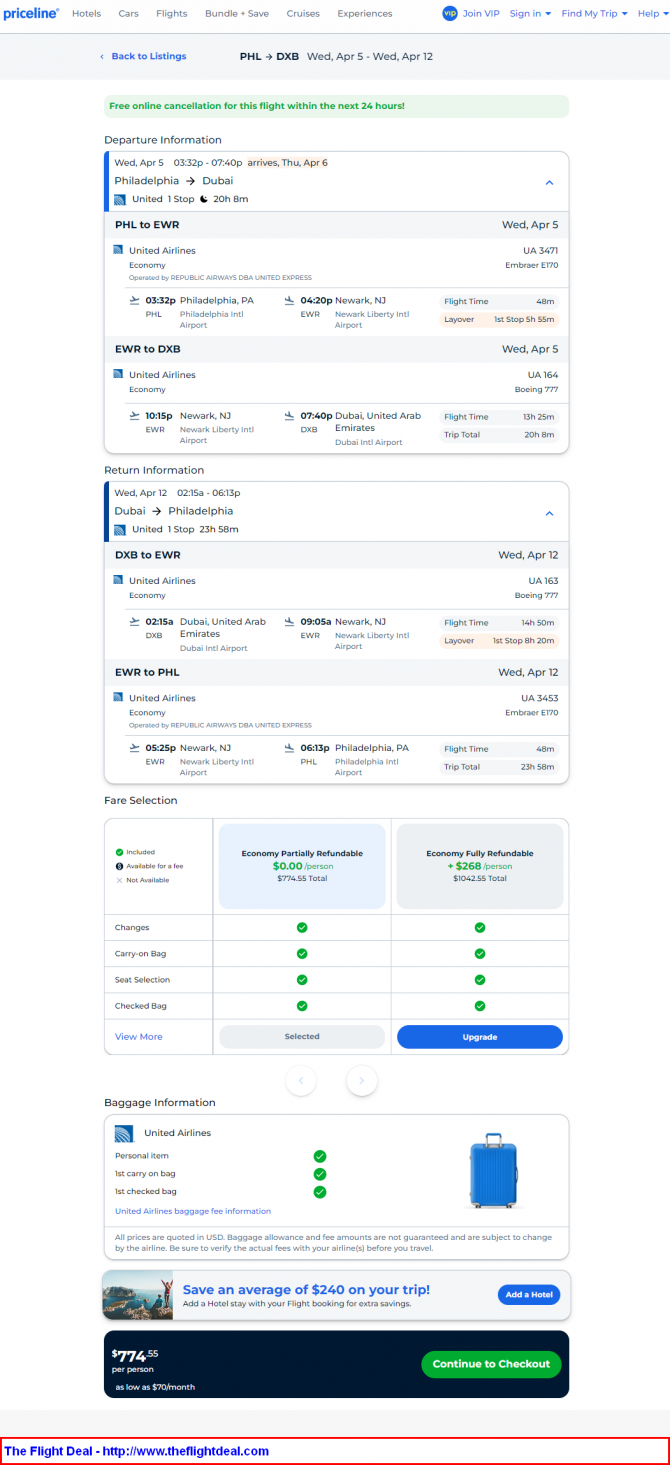Click United logo in EWR to PHL segment
Viewport: 670px width, 1465px height.
click(118, 697)
